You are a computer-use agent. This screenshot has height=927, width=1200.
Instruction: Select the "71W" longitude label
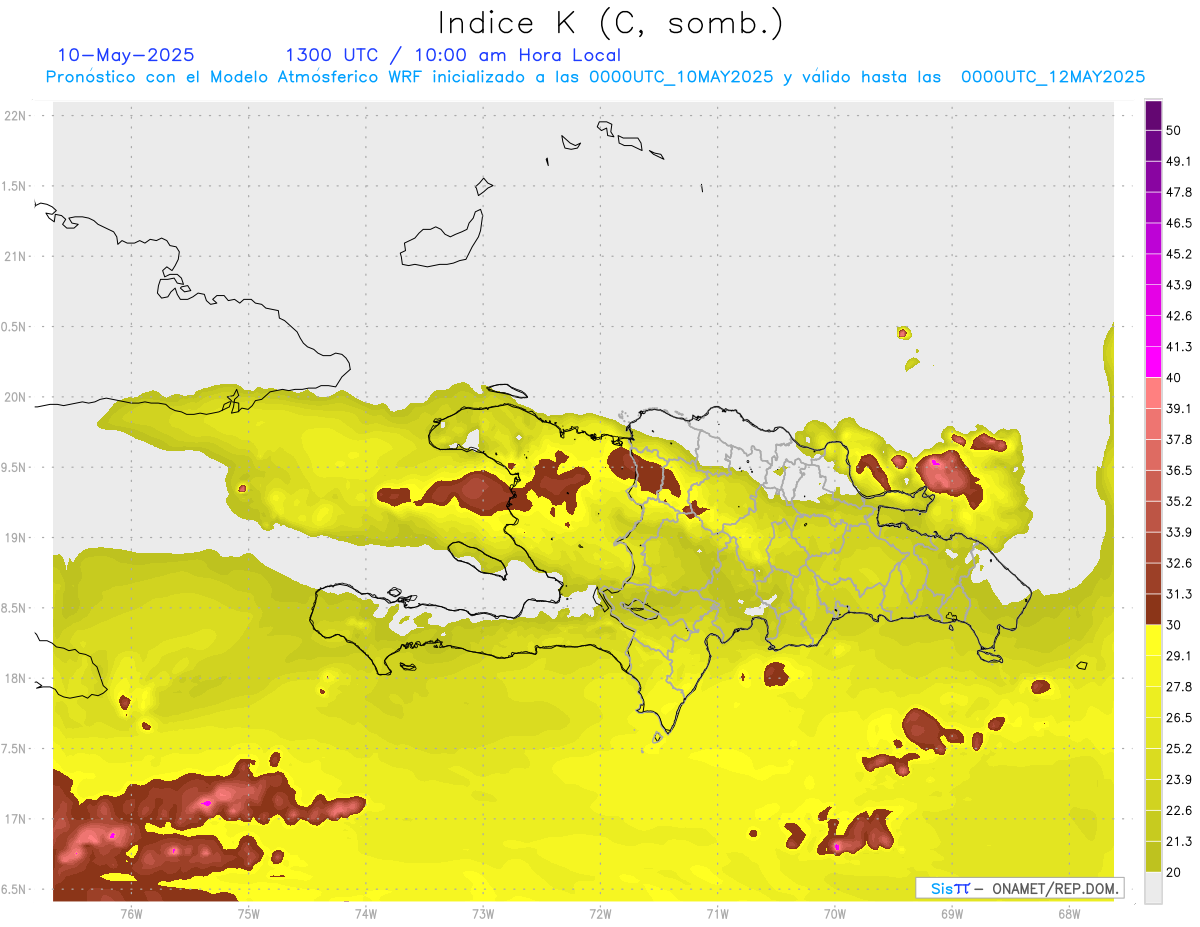point(717,914)
